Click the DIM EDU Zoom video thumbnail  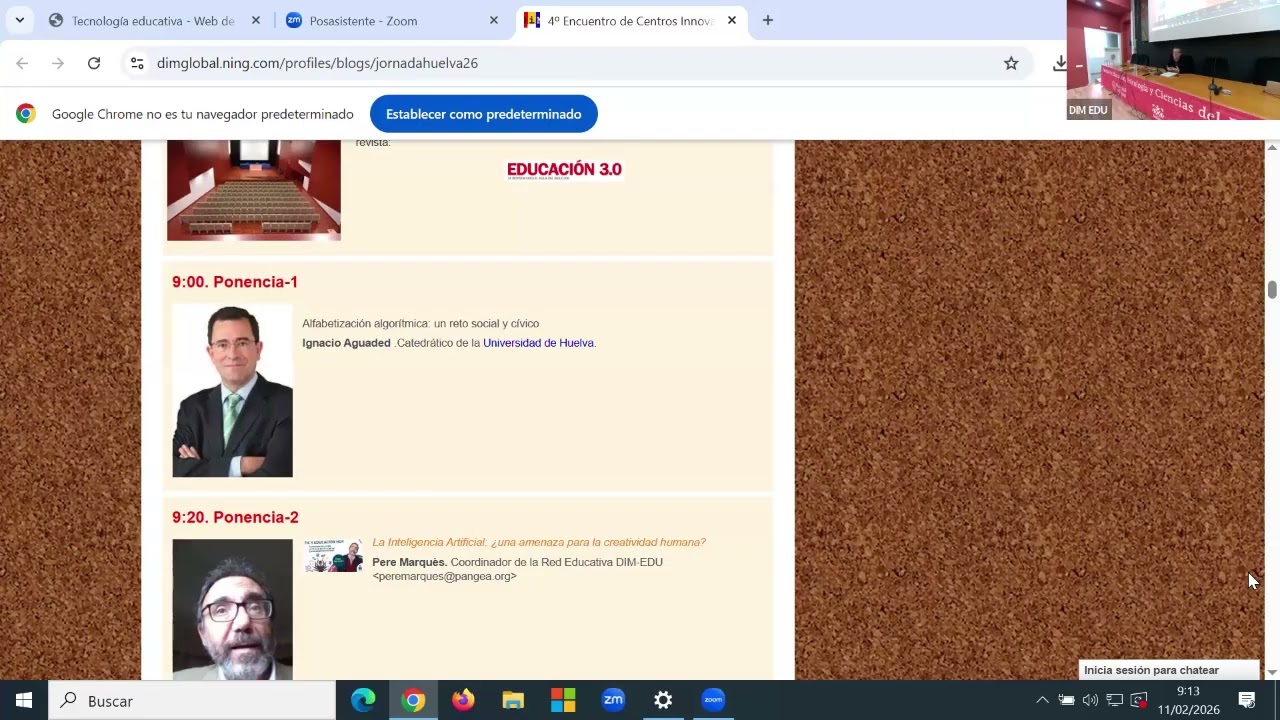tap(1173, 60)
